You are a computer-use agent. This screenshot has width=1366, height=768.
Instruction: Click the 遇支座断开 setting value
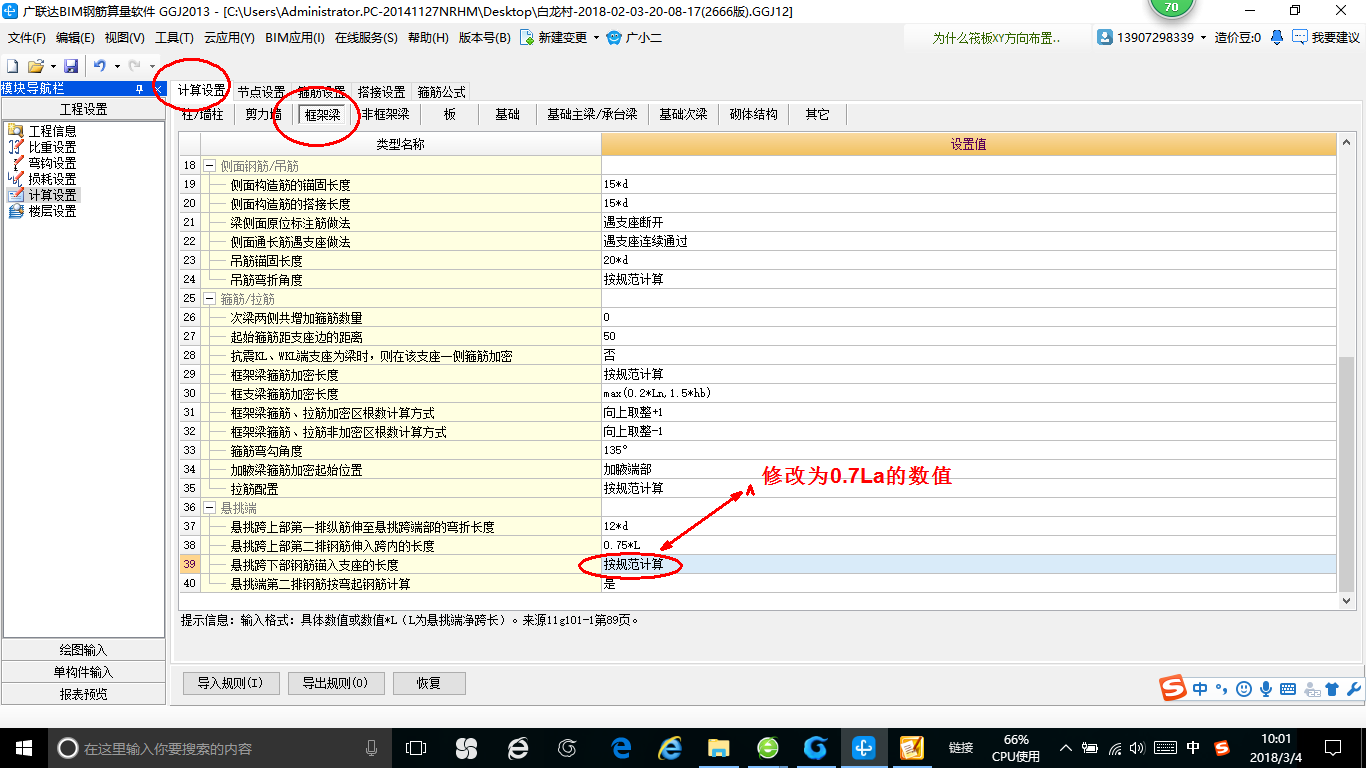click(968, 223)
